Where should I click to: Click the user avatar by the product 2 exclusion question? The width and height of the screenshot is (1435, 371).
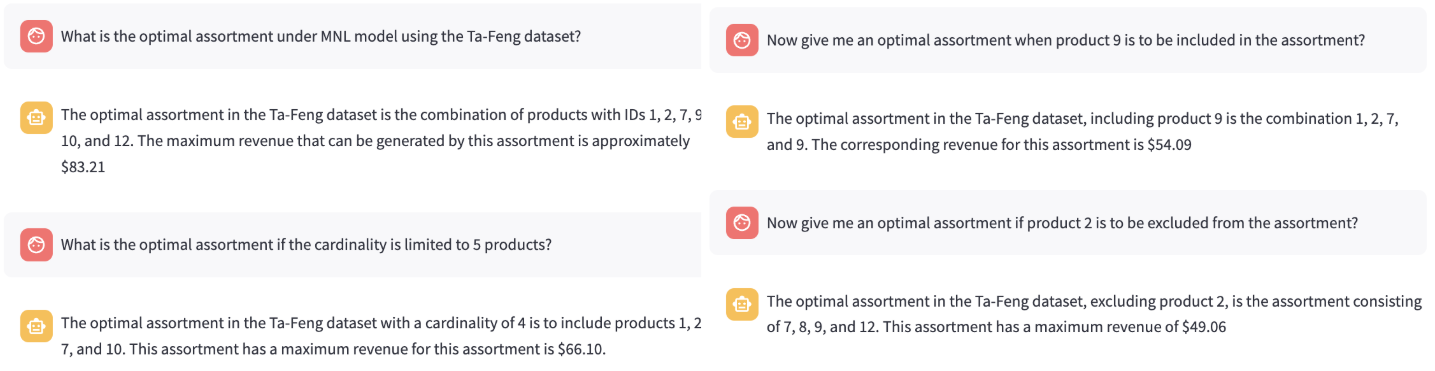click(742, 223)
